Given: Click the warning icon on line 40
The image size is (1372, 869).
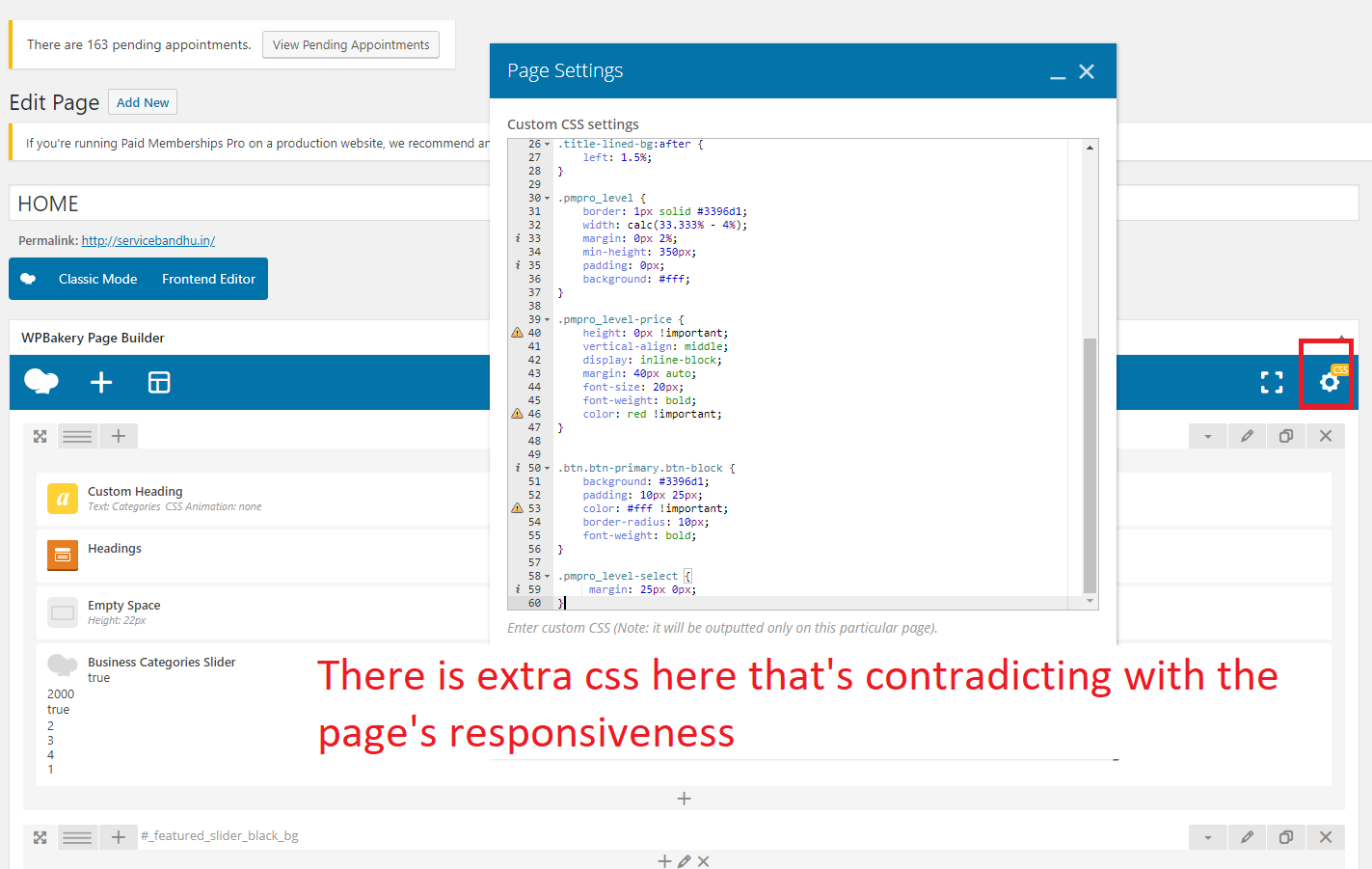Looking at the screenshot, I should coord(517,332).
